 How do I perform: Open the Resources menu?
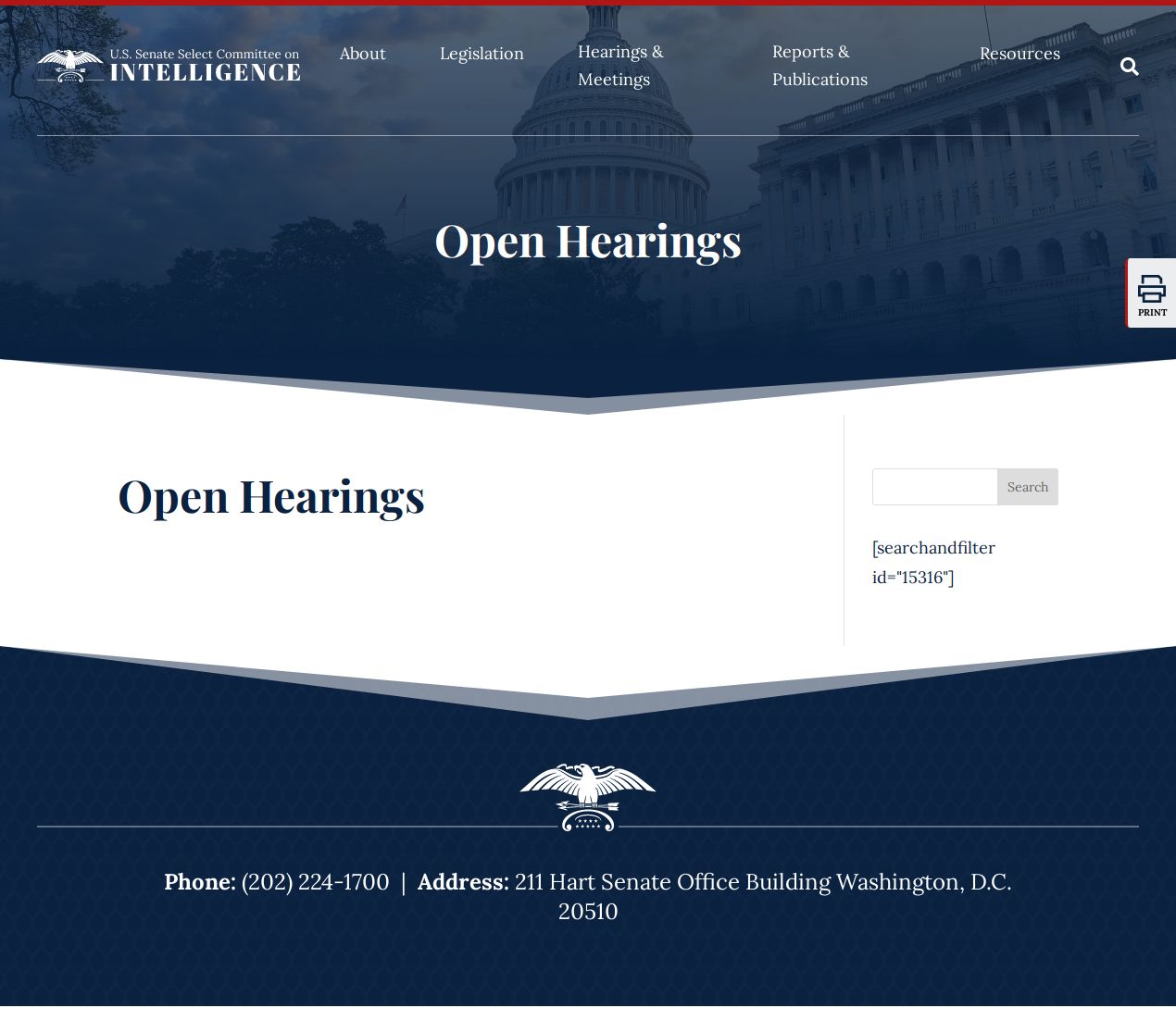(1020, 54)
